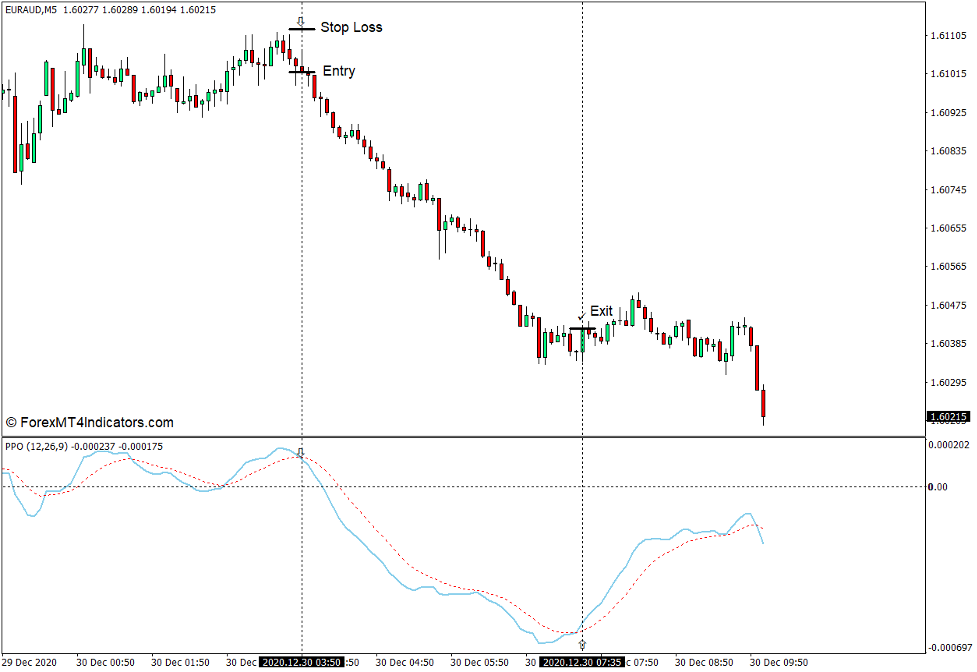Select the black Stop Loss horizontal line
Screen dimensions: 977x672
[299, 28]
